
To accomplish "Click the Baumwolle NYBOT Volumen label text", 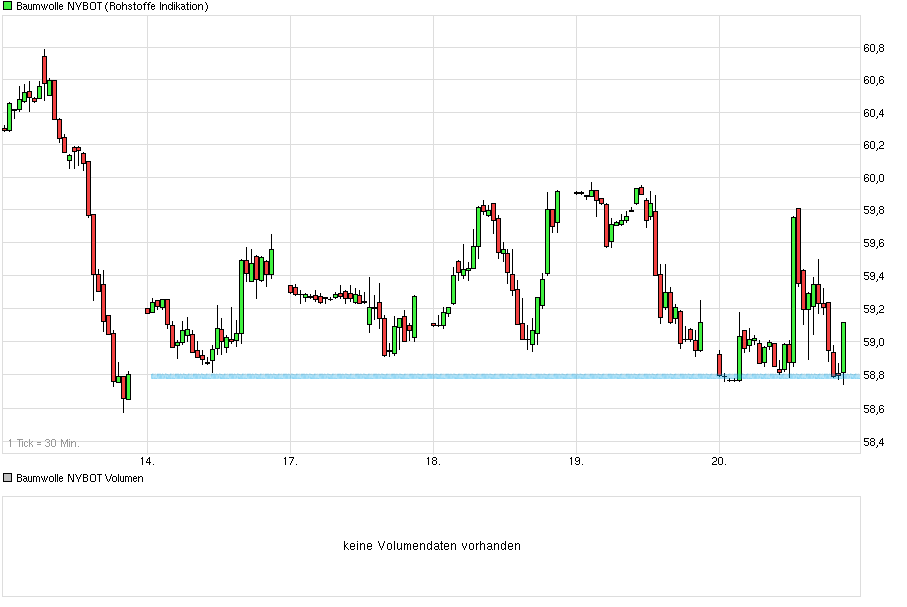I will coord(78,478).
